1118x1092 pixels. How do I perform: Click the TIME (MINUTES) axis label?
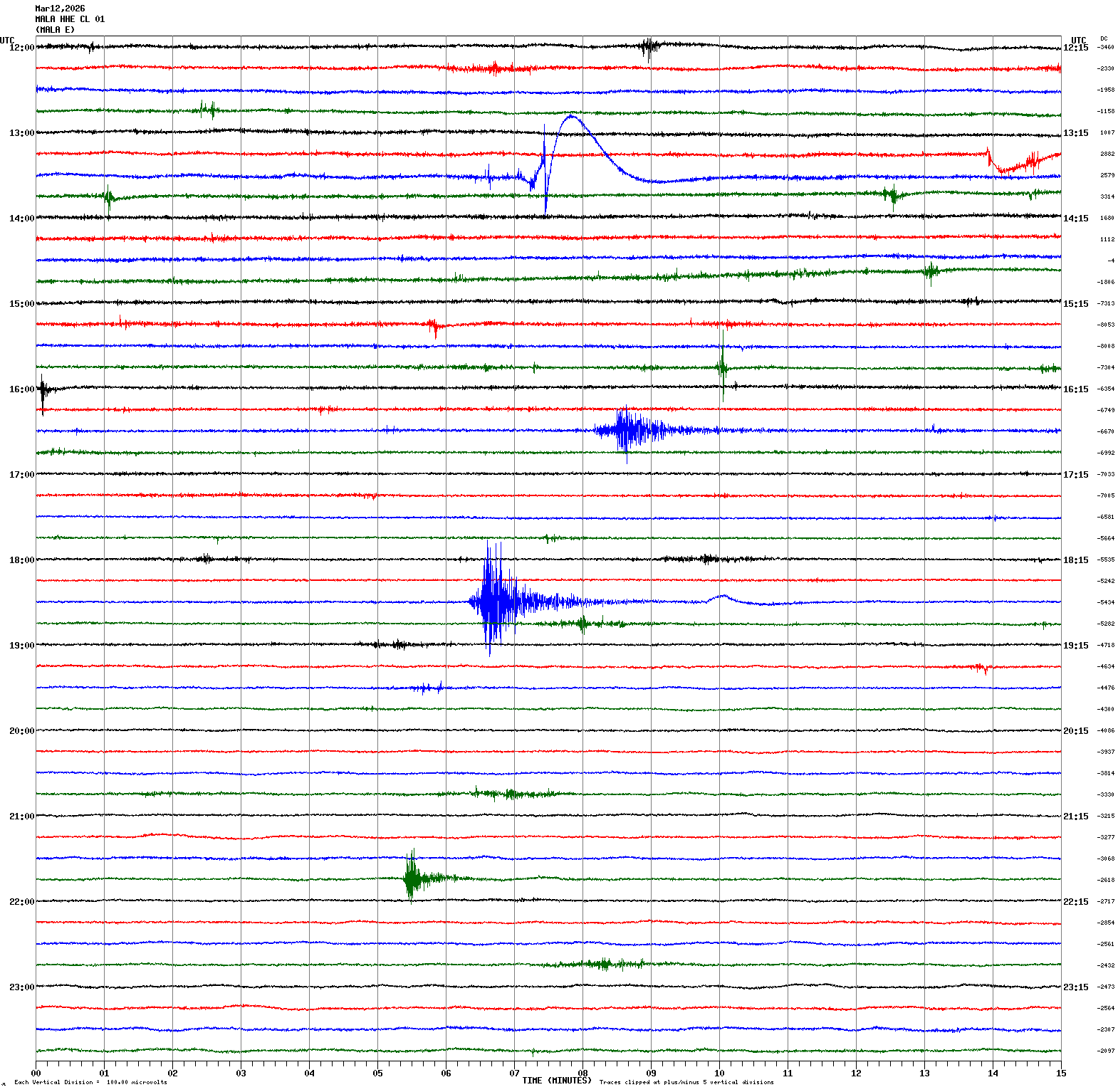[556, 1081]
